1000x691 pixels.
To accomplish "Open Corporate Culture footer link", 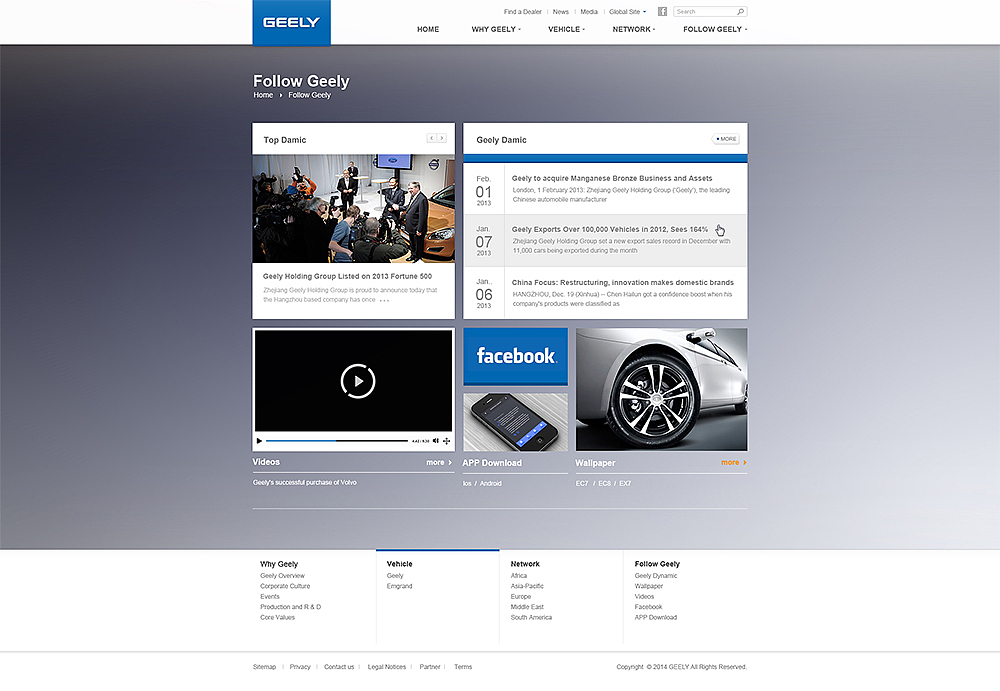I will tap(285, 586).
